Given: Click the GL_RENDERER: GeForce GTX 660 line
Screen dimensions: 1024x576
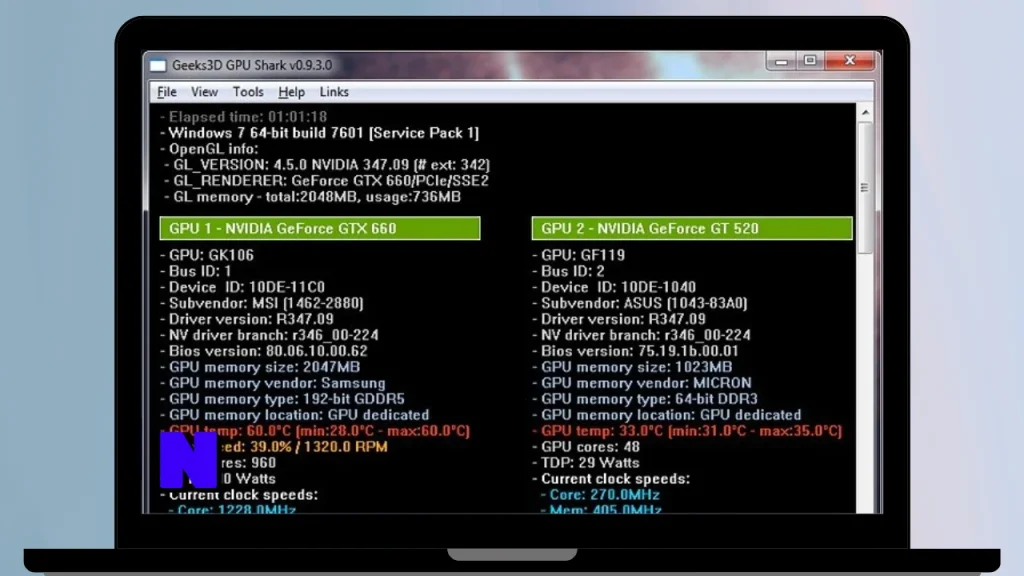Looking at the screenshot, I should [327, 181].
